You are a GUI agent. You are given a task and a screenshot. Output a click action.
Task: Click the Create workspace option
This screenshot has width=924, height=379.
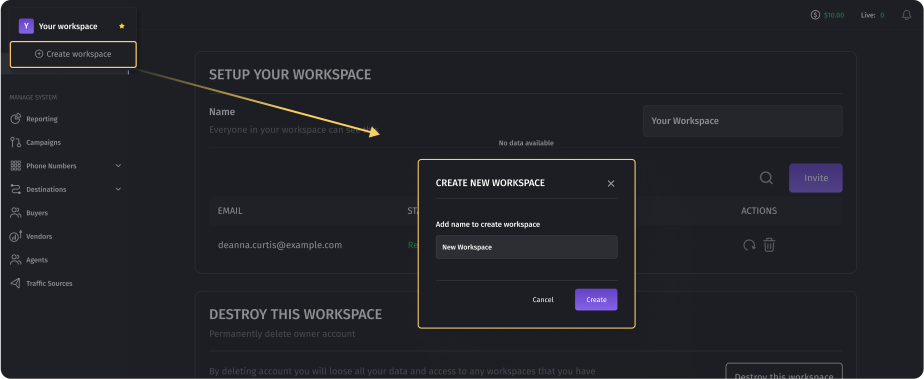pos(73,54)
